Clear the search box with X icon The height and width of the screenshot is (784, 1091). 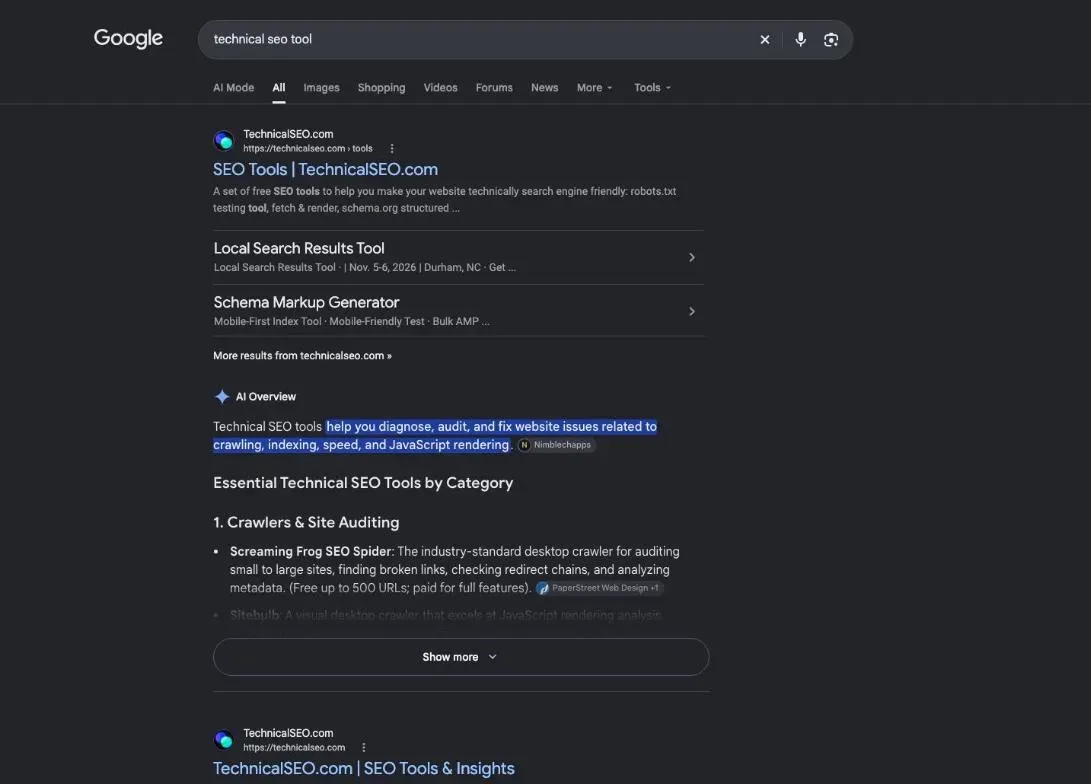coord(765,40)
